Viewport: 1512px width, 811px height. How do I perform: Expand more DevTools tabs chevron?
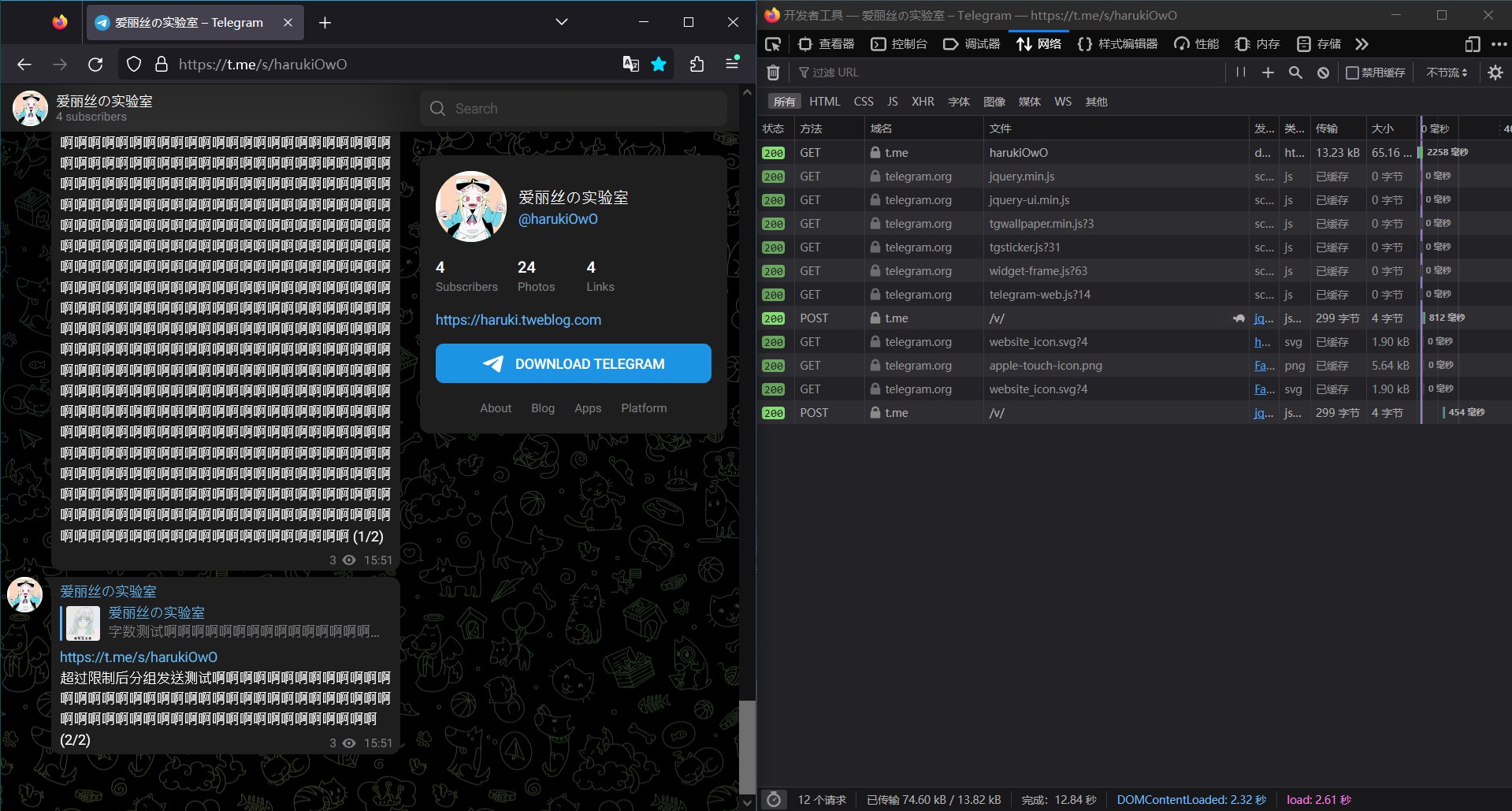coord(1362,44)
